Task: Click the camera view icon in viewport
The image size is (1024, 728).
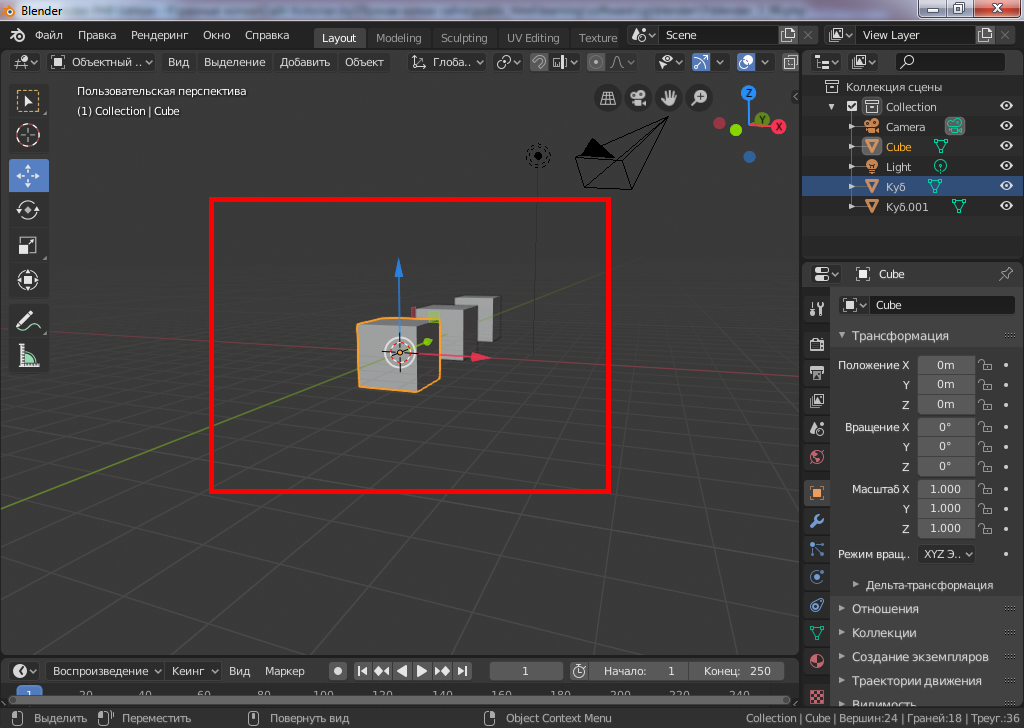Action: (x=636, y=98)
